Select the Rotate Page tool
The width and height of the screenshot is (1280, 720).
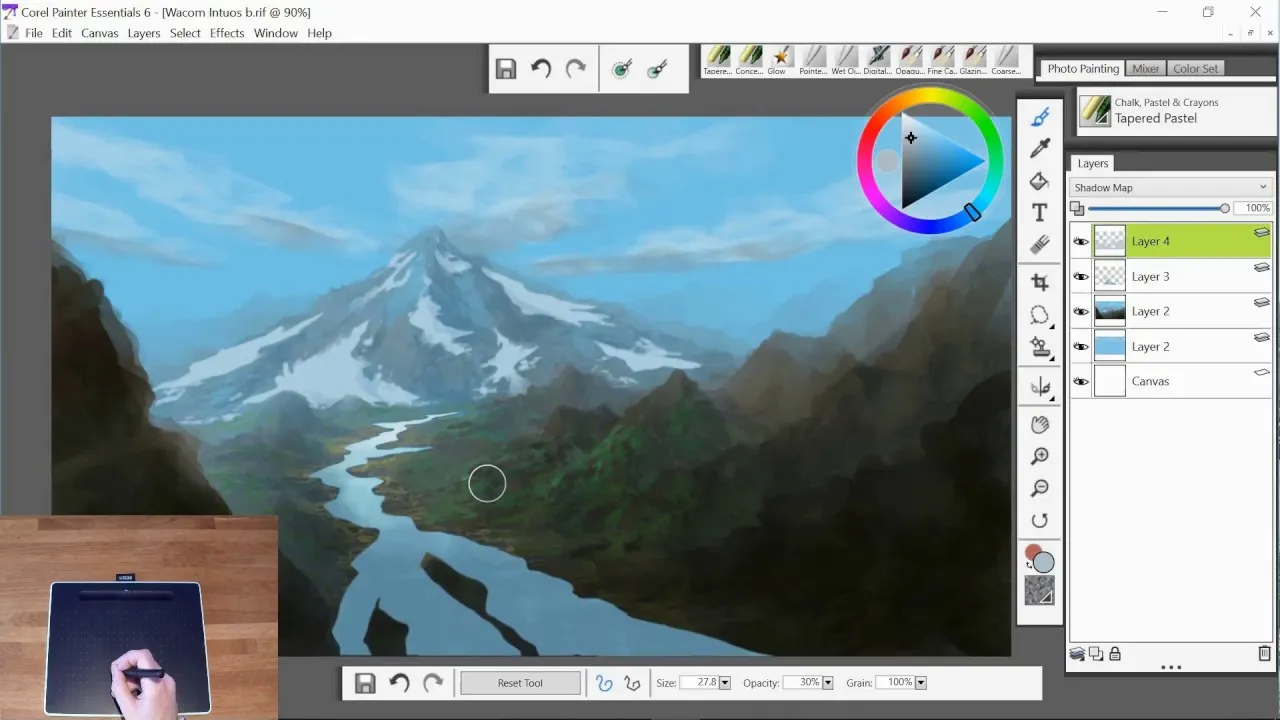click(1040, 520)
